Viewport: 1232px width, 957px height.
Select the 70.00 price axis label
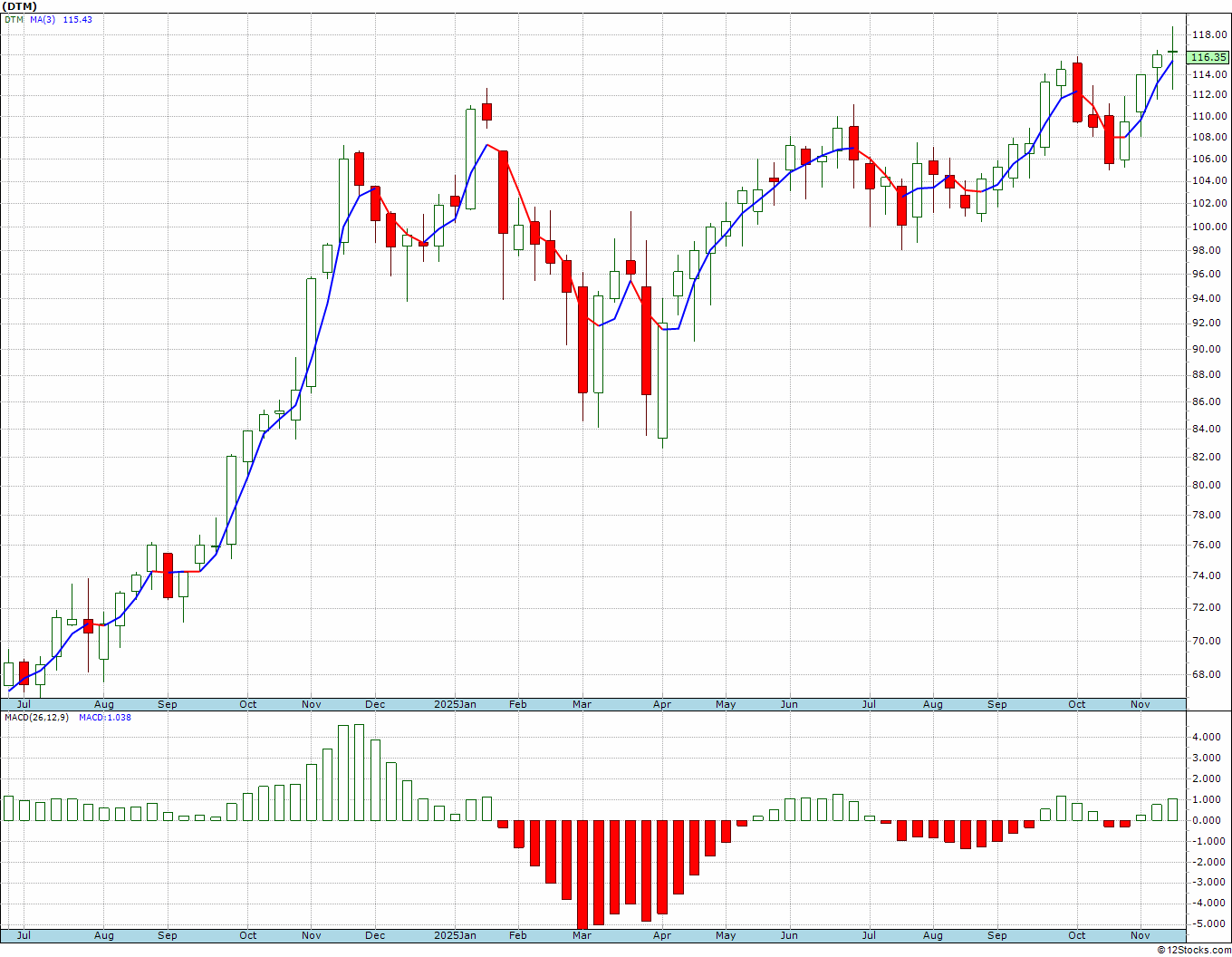pos(1208,641)
